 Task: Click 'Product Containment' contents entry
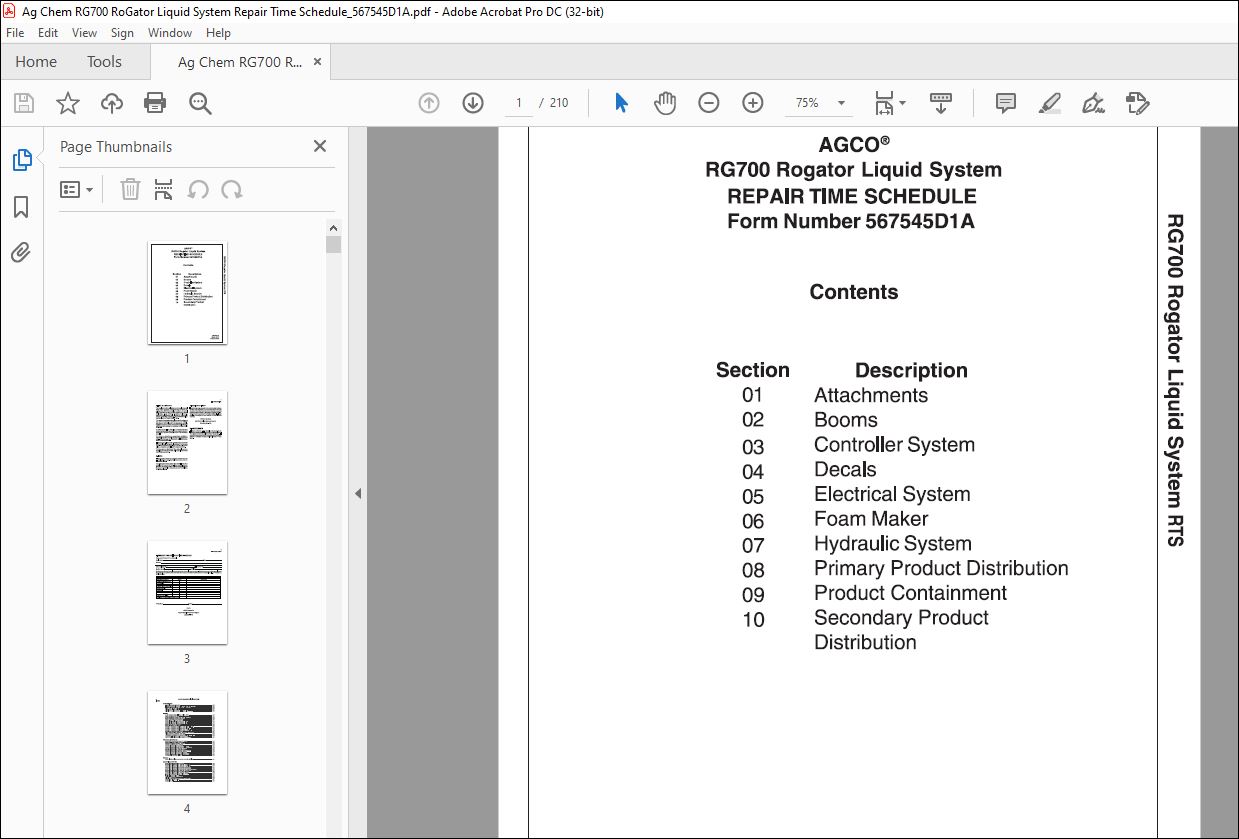tap(910, 593)
